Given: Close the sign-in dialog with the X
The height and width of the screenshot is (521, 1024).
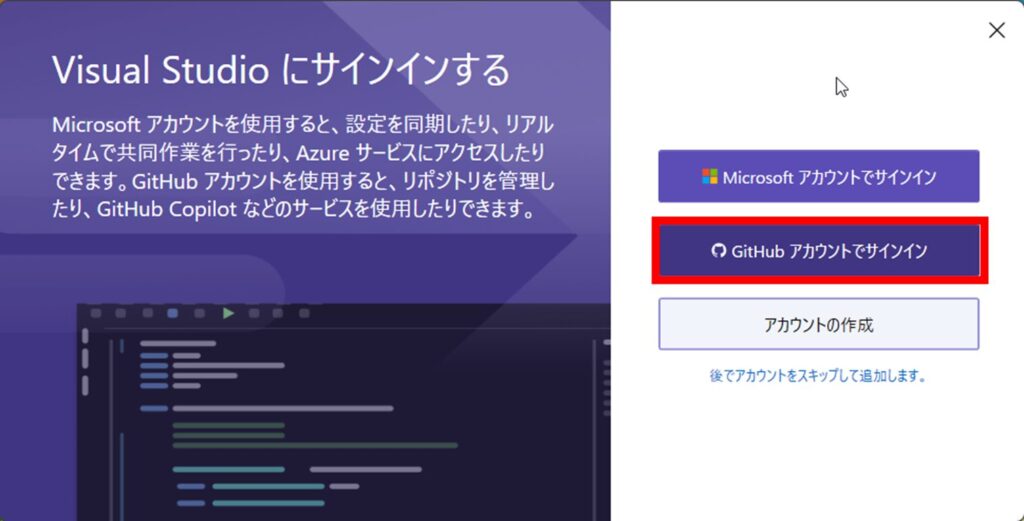Looking at the screenshot, I should (997, 30).
